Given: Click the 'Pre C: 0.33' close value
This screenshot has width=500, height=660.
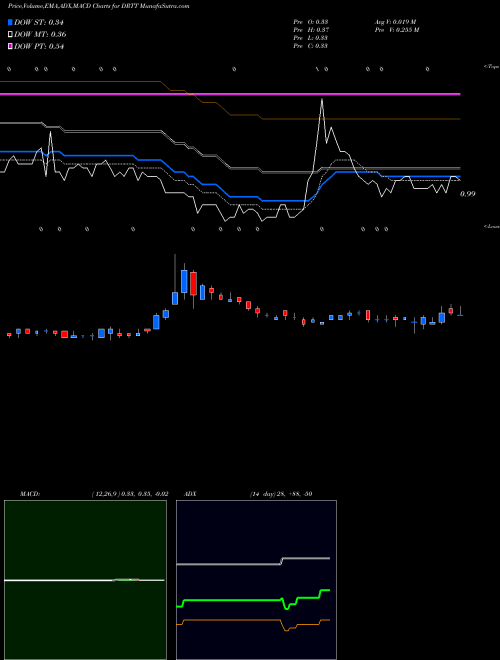Looking at the screenshot, I should pyautogui.click(x=311, y=46).
